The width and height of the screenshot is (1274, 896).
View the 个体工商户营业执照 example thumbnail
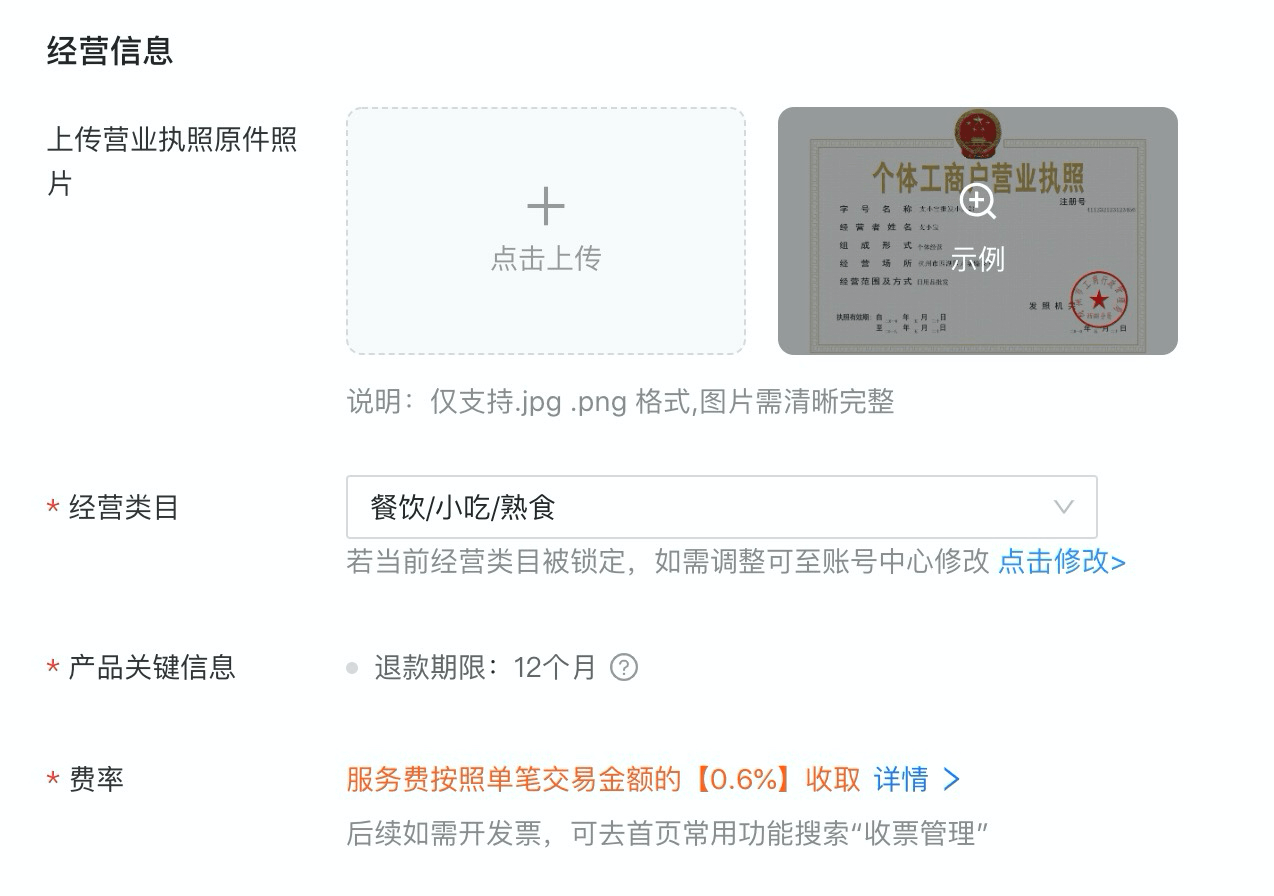click(978, 231)
